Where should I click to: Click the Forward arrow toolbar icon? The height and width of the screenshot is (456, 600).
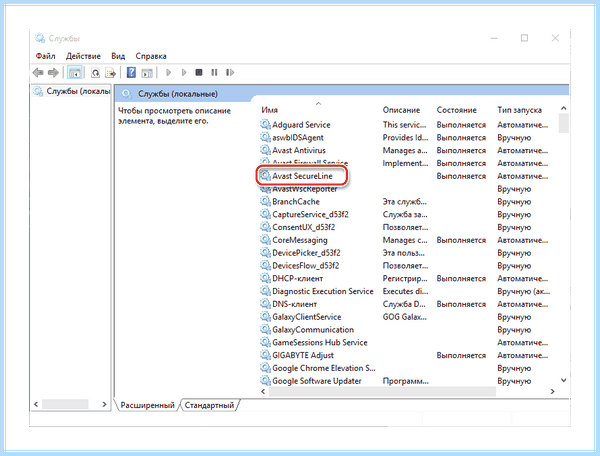(53, 72)
